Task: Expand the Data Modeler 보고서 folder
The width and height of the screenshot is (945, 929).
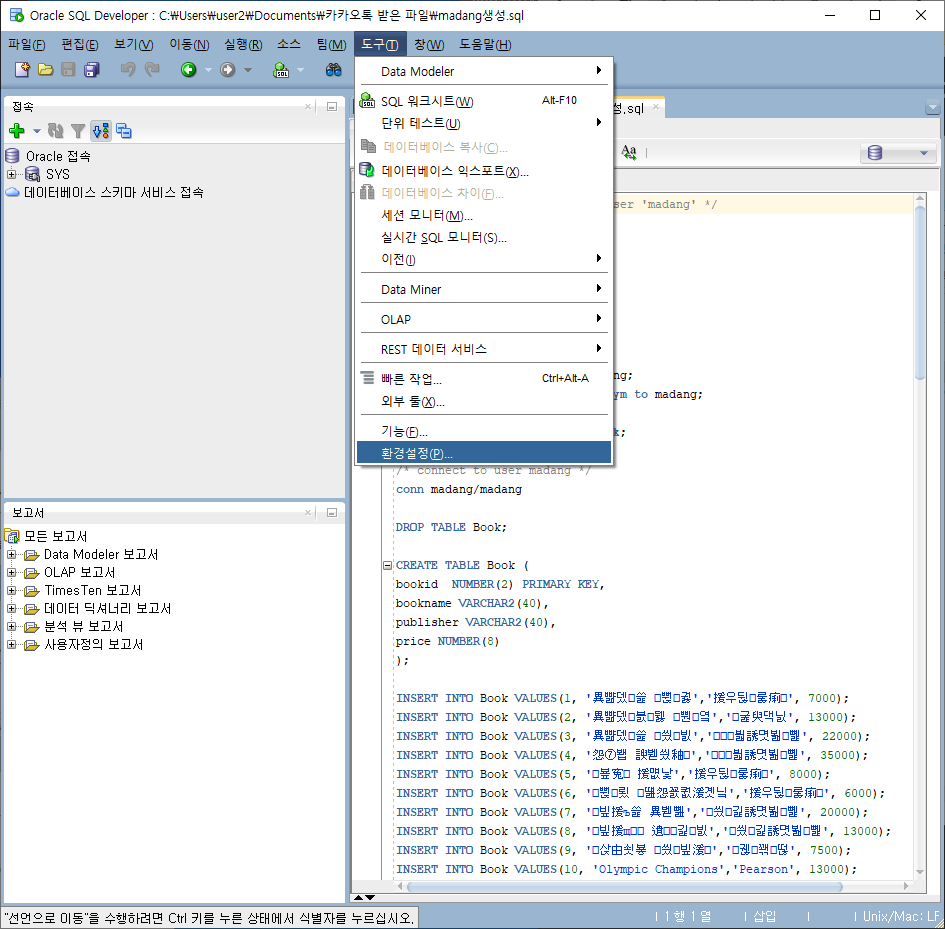Action: pyautogui.click(x=11, y=554)
